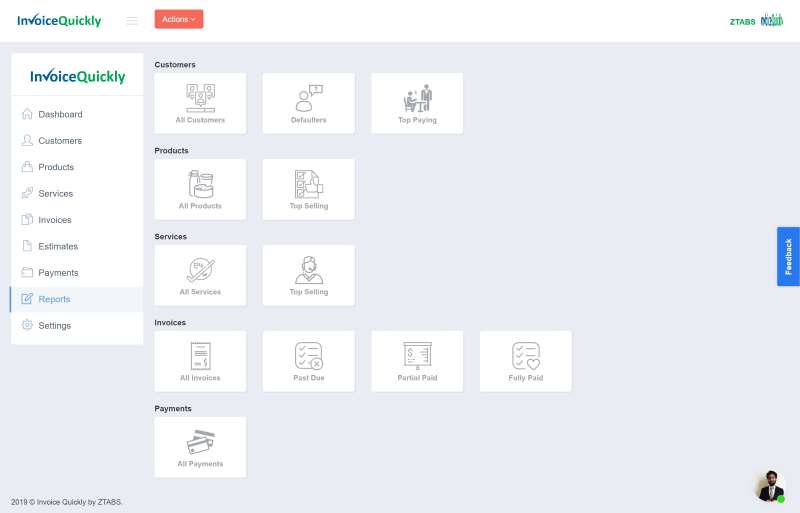Open the Services menu item
800x513 pixels.
point(77,193)
